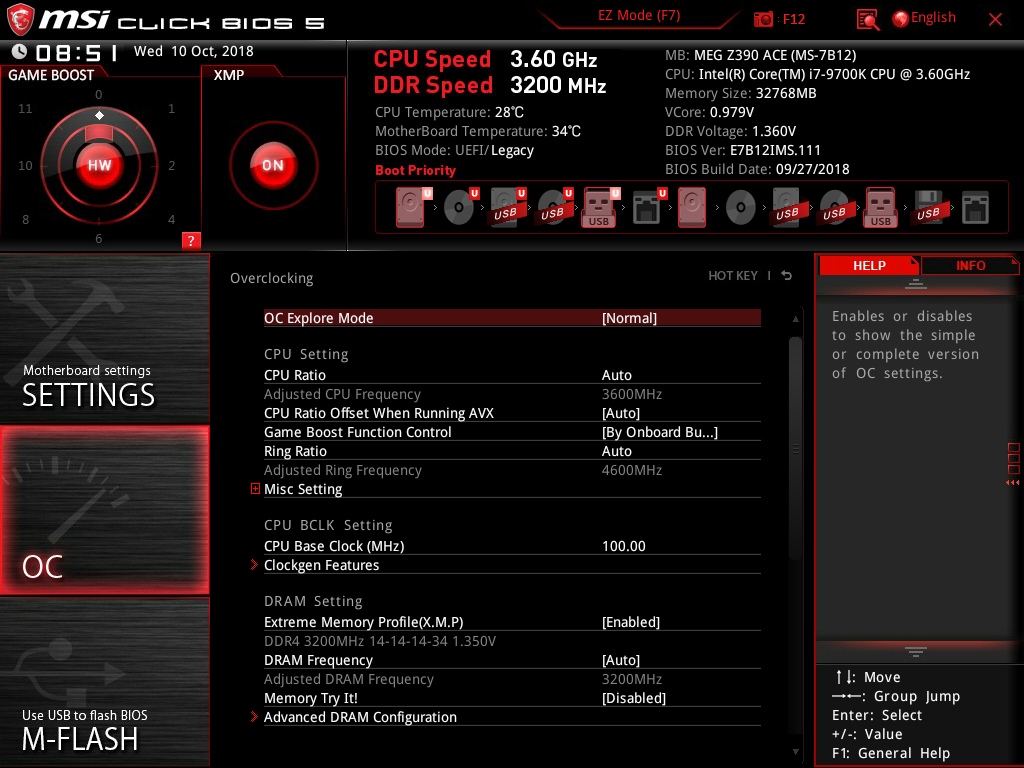The width and height of the screenshot is (1024, 768).
Task: Click the date Wed 10 Oct, 2018
Action: coord(193,51)
